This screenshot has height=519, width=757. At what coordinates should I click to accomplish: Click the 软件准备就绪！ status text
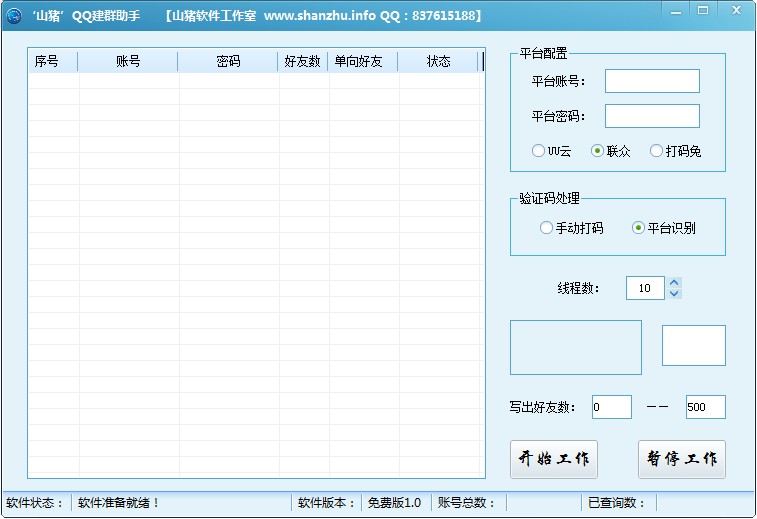click(x=118, y=503)
